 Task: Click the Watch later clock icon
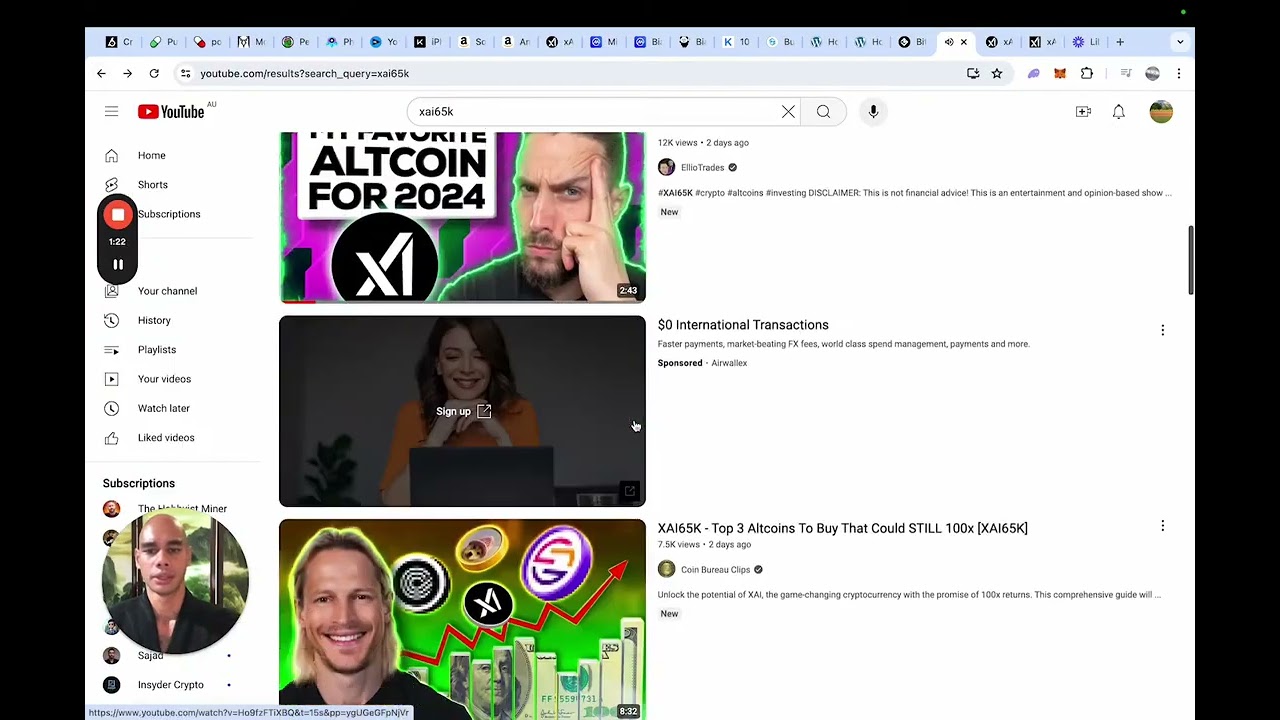click(x=112, y=408)
